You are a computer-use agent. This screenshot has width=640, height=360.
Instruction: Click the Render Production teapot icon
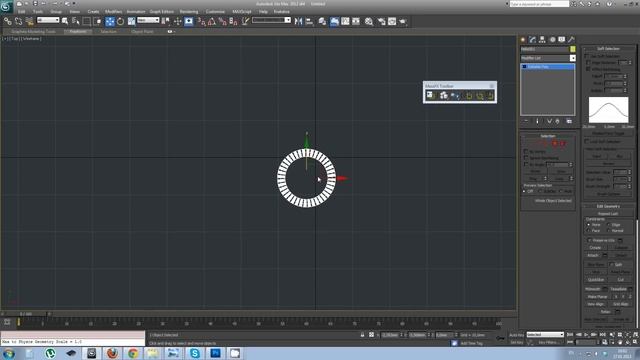coord(403,21)
